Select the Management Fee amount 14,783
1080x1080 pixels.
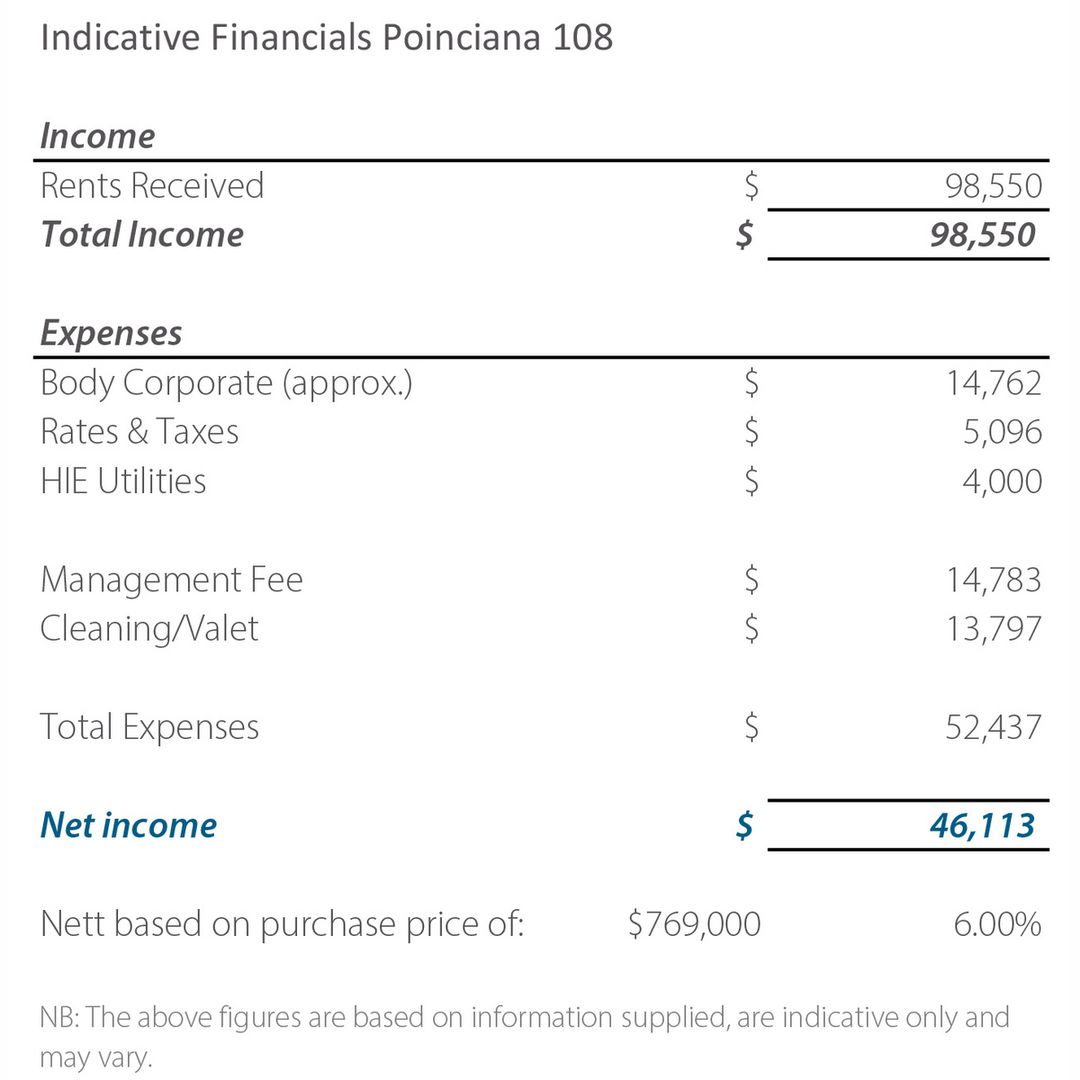click(x=993, y=580)
